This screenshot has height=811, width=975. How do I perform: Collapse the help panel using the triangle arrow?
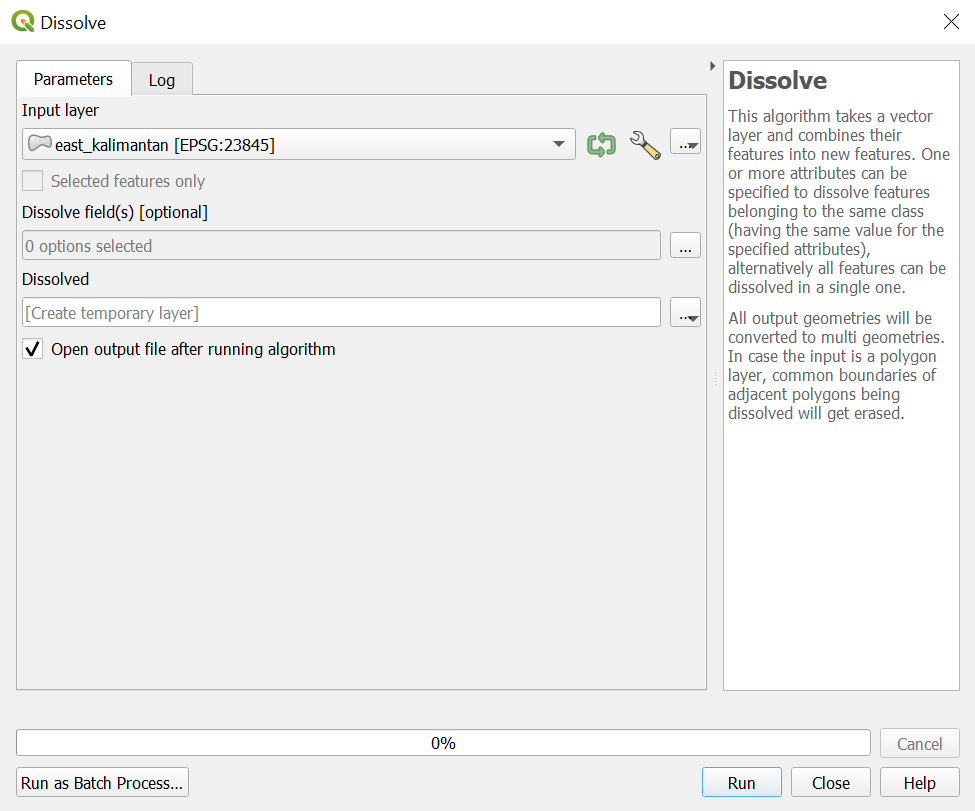tap(712, 66)
